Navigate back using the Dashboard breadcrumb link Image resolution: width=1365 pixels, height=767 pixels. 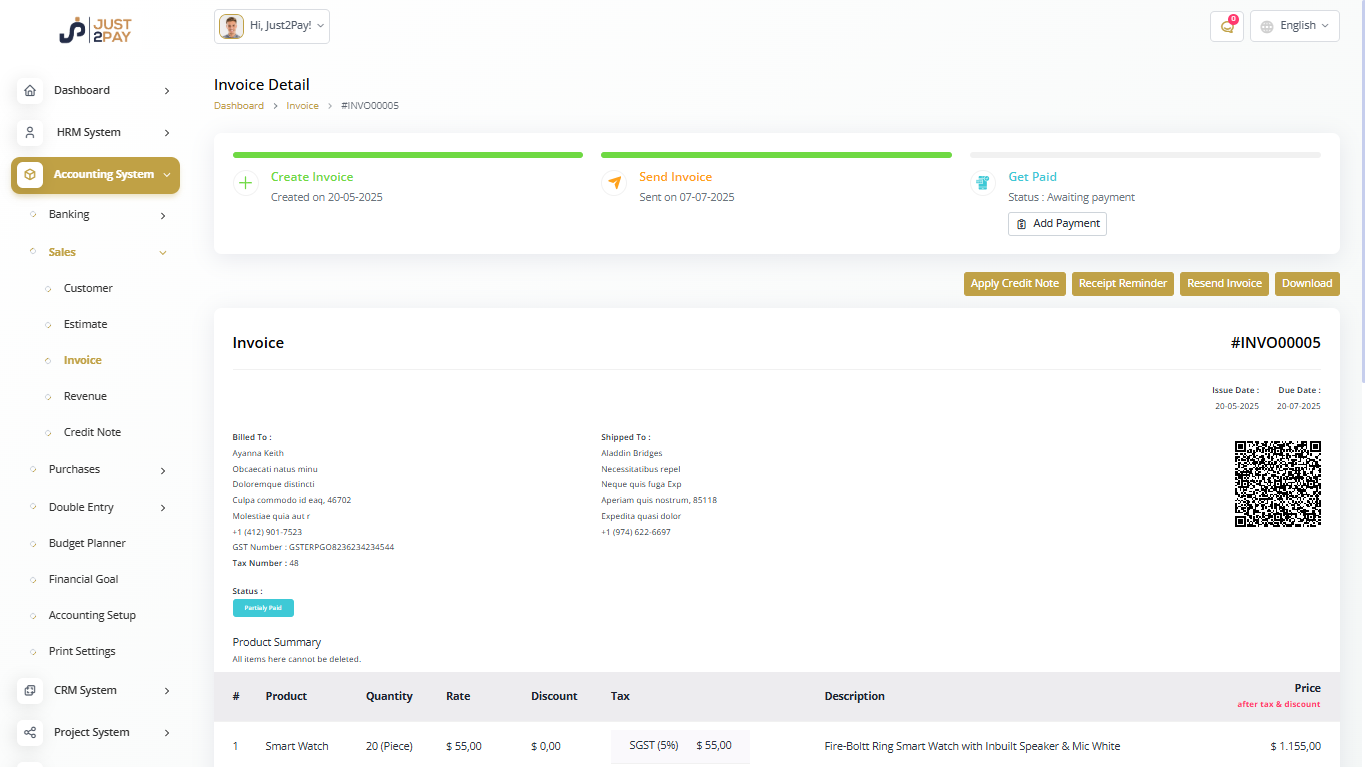[239, 105]
